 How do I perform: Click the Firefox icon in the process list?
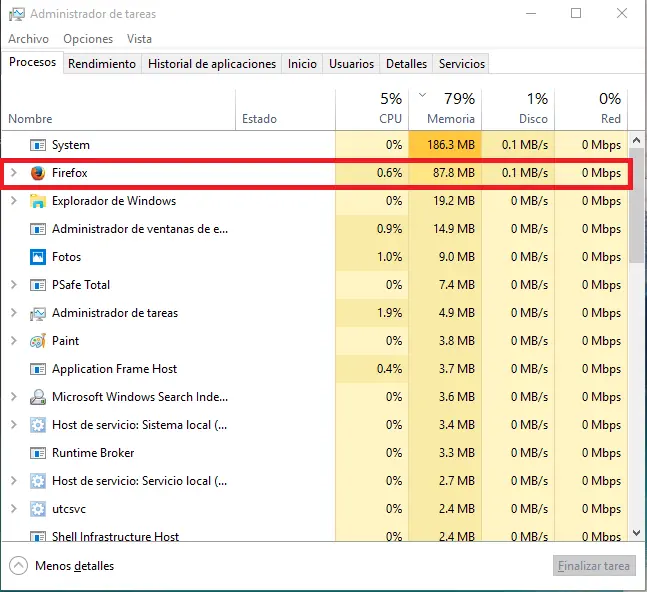(38, 173)
